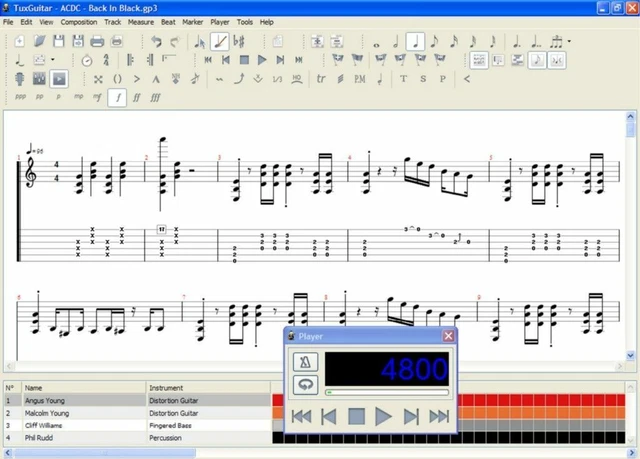Open the Composition menu
Image resolution: width=640 pixels, height=459 pixels.
click(79, 21)
